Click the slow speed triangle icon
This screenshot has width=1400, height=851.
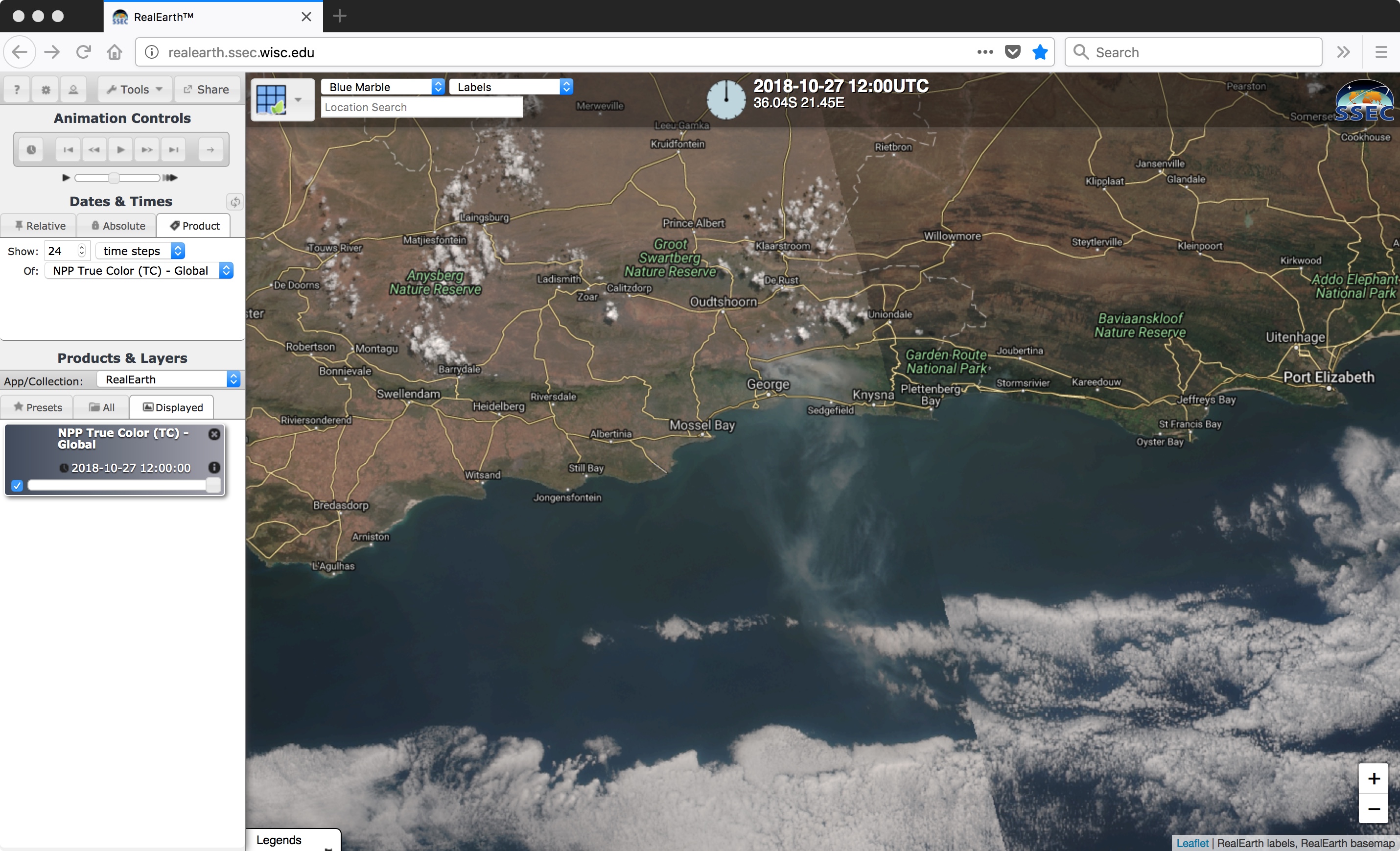coord(66,177)
